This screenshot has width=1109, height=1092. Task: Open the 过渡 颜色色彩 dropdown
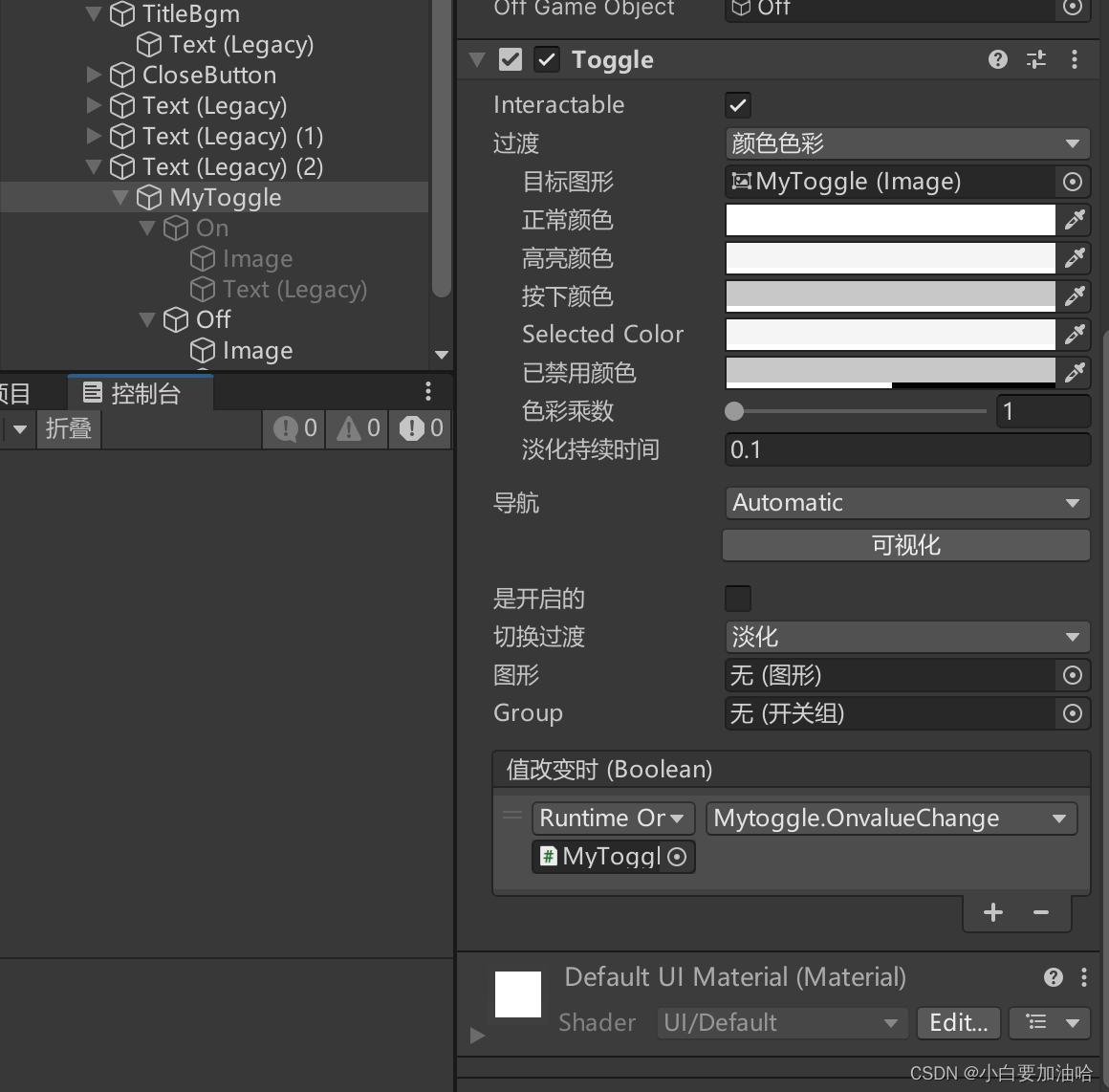[905, 143]
